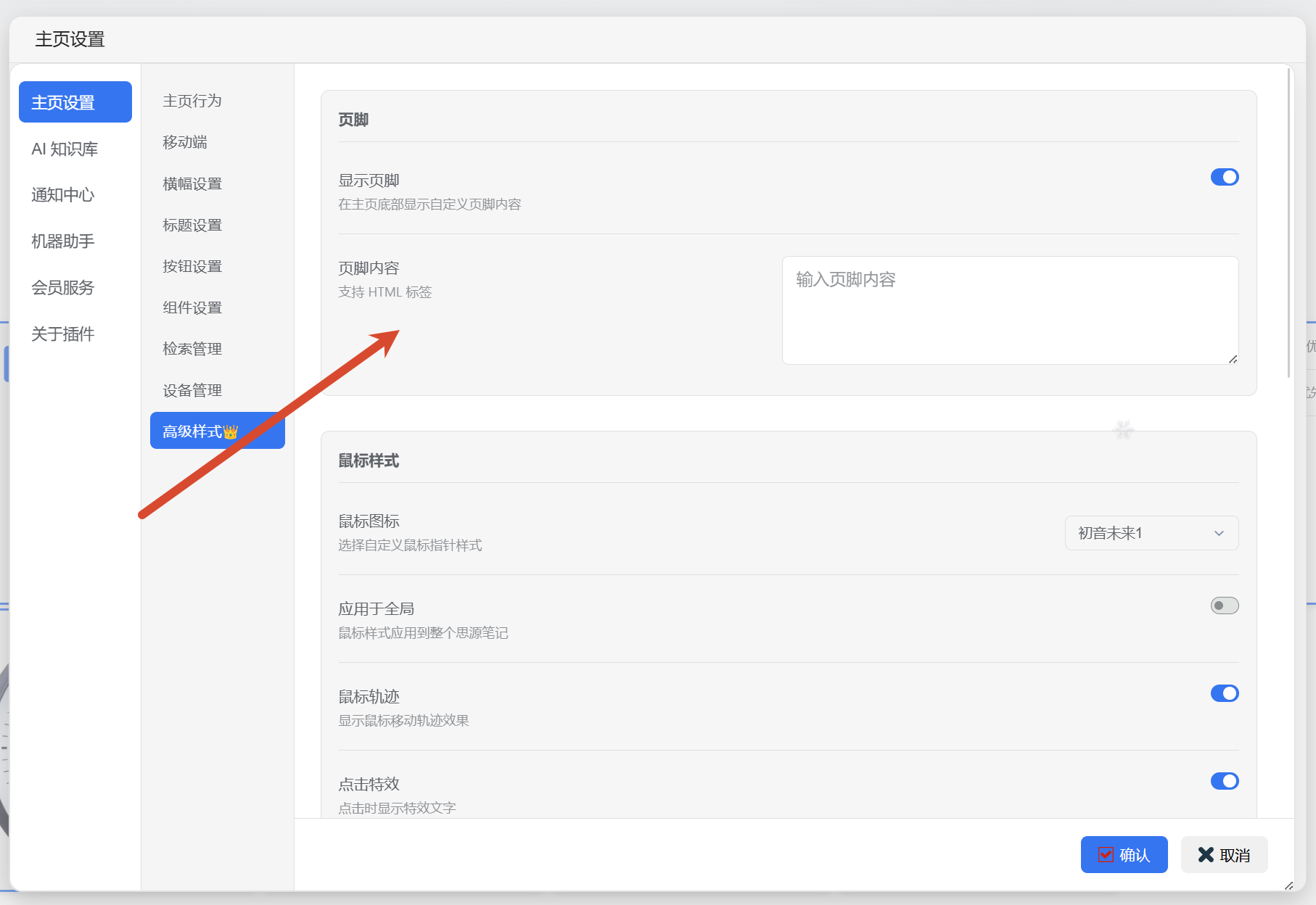Toggle the 显示页脚 switch

click(1225, 177)
